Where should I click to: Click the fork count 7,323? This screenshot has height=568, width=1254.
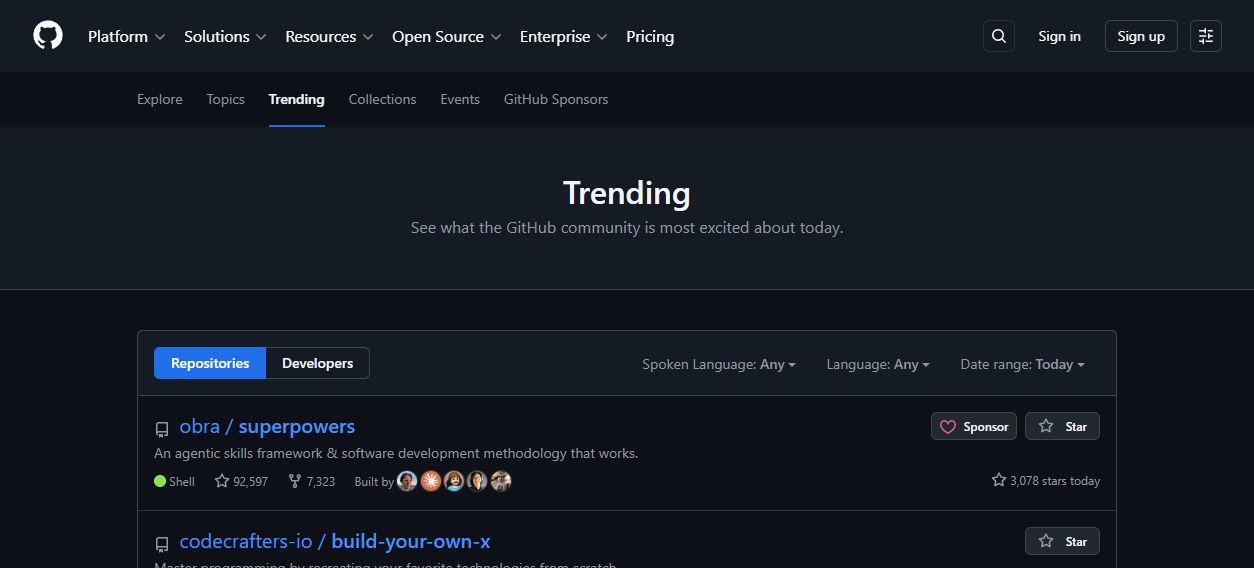pyautogui.click(x=311, y=481)
